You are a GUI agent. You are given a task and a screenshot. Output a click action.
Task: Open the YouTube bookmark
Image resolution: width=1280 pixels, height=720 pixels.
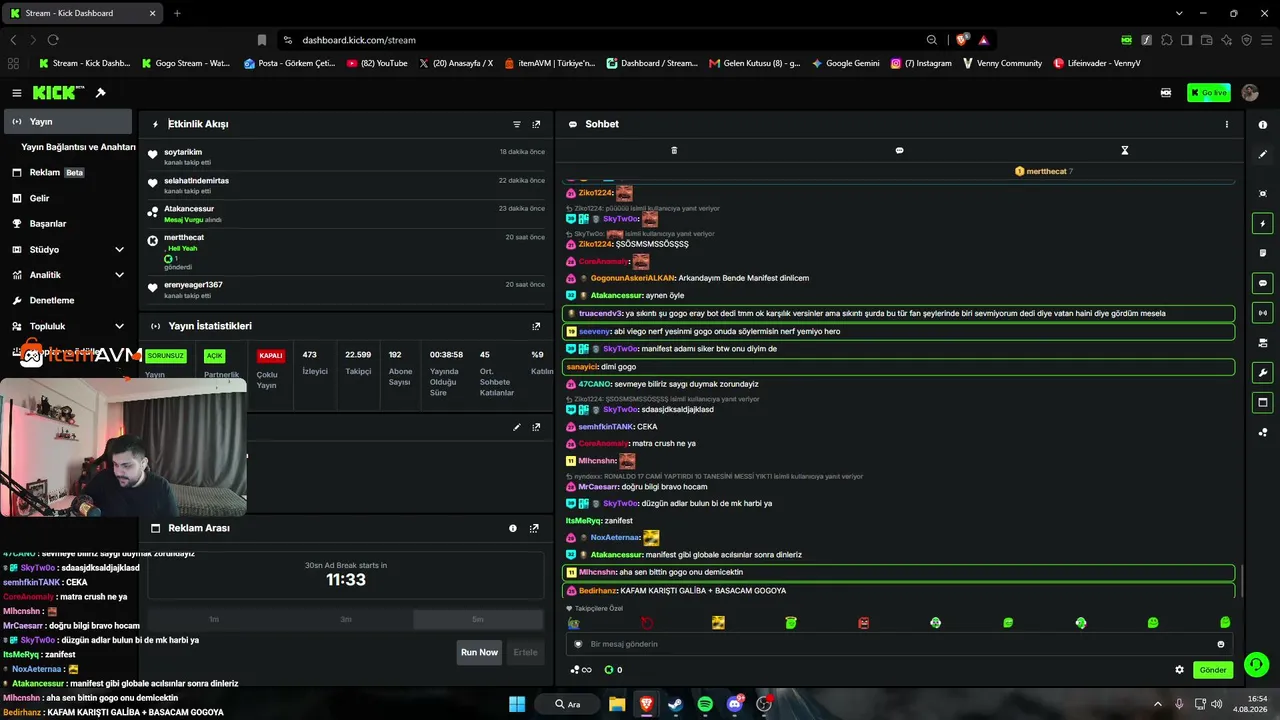tap(377, 63)
